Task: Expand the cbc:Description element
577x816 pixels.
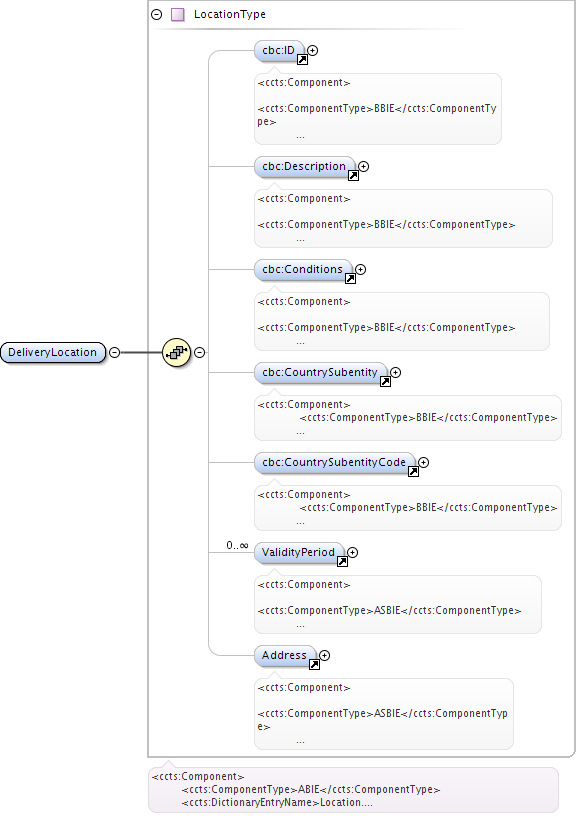Action: click(x=364, y=167)
